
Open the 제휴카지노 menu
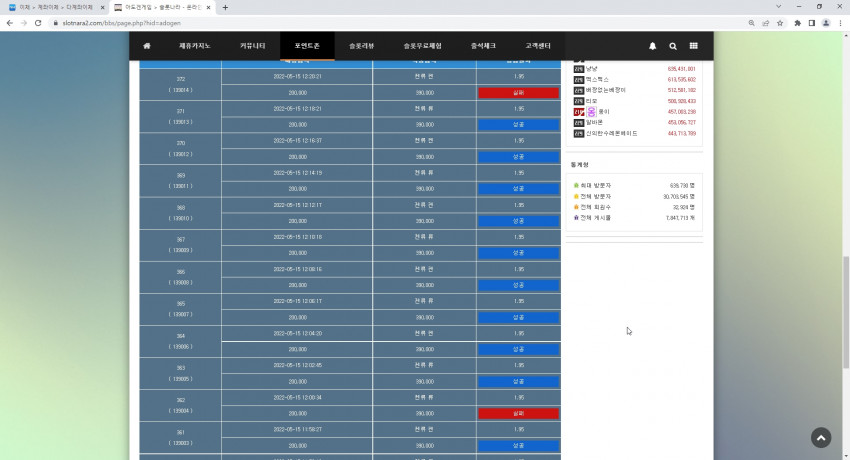(195, 46)
